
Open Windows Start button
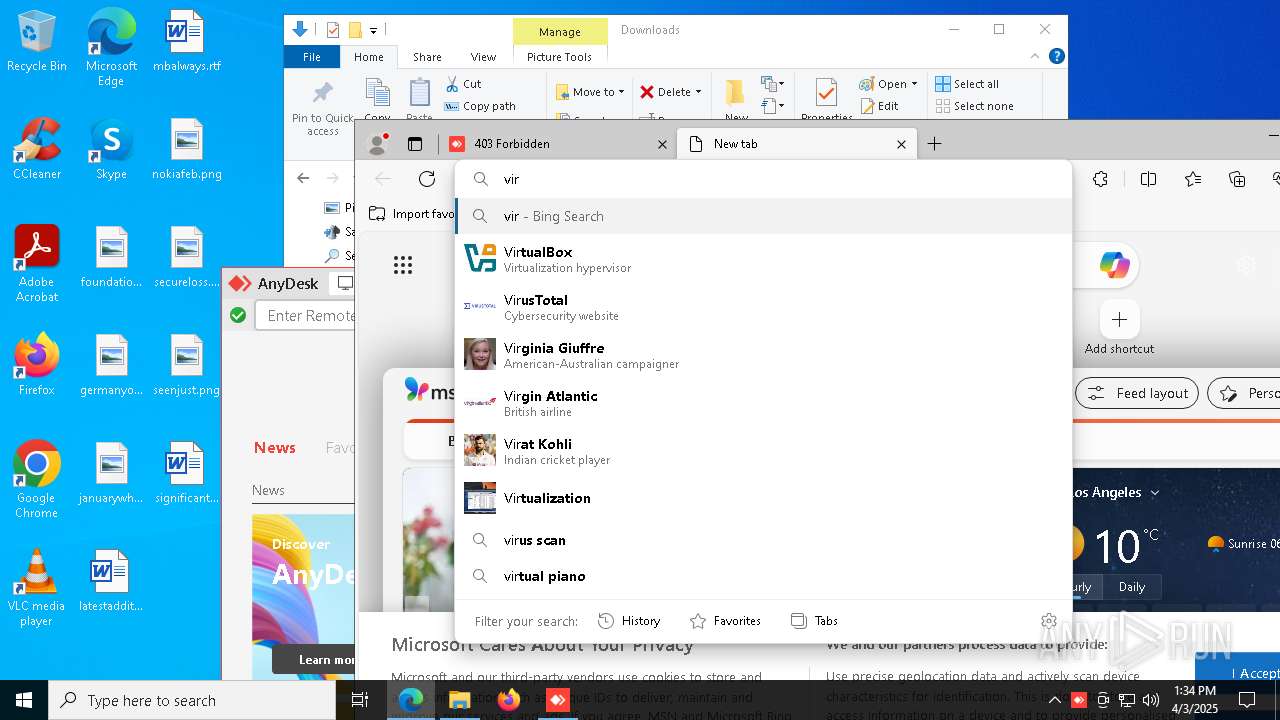24,700
